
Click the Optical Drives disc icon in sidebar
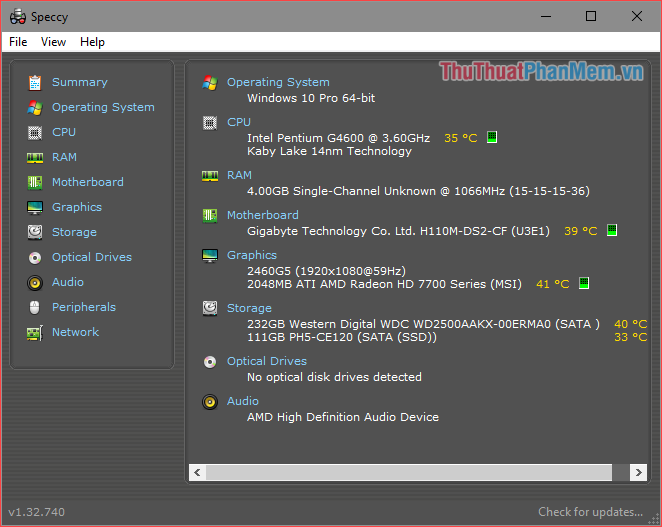click(x=35, y=258)
